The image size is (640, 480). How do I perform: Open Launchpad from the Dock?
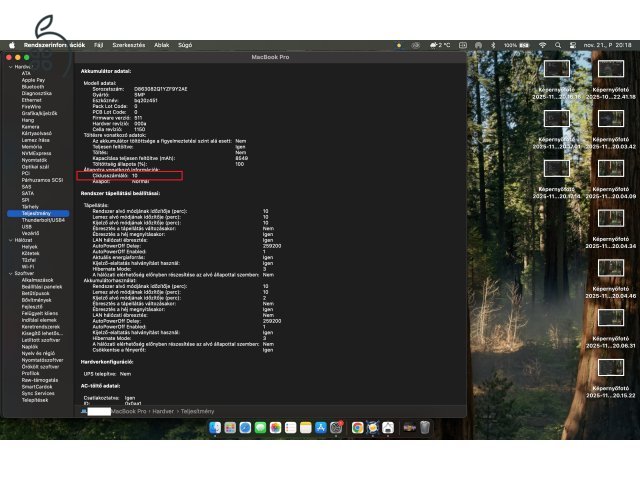230,427
